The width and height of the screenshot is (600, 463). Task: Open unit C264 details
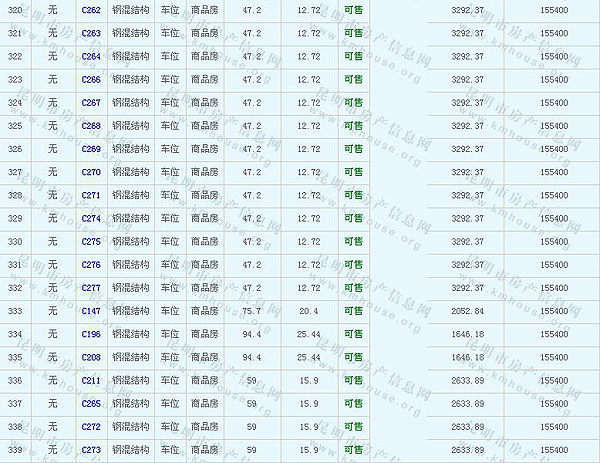point(91,56)
